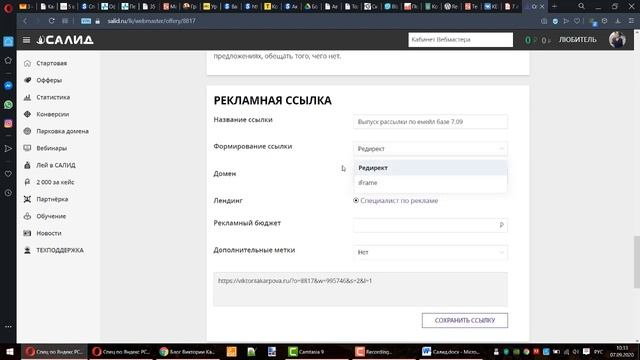Image resolution: width=640 pixels, height=360 pixels.
Task: Click the generated advertising link text area
Action: [360, 289]
